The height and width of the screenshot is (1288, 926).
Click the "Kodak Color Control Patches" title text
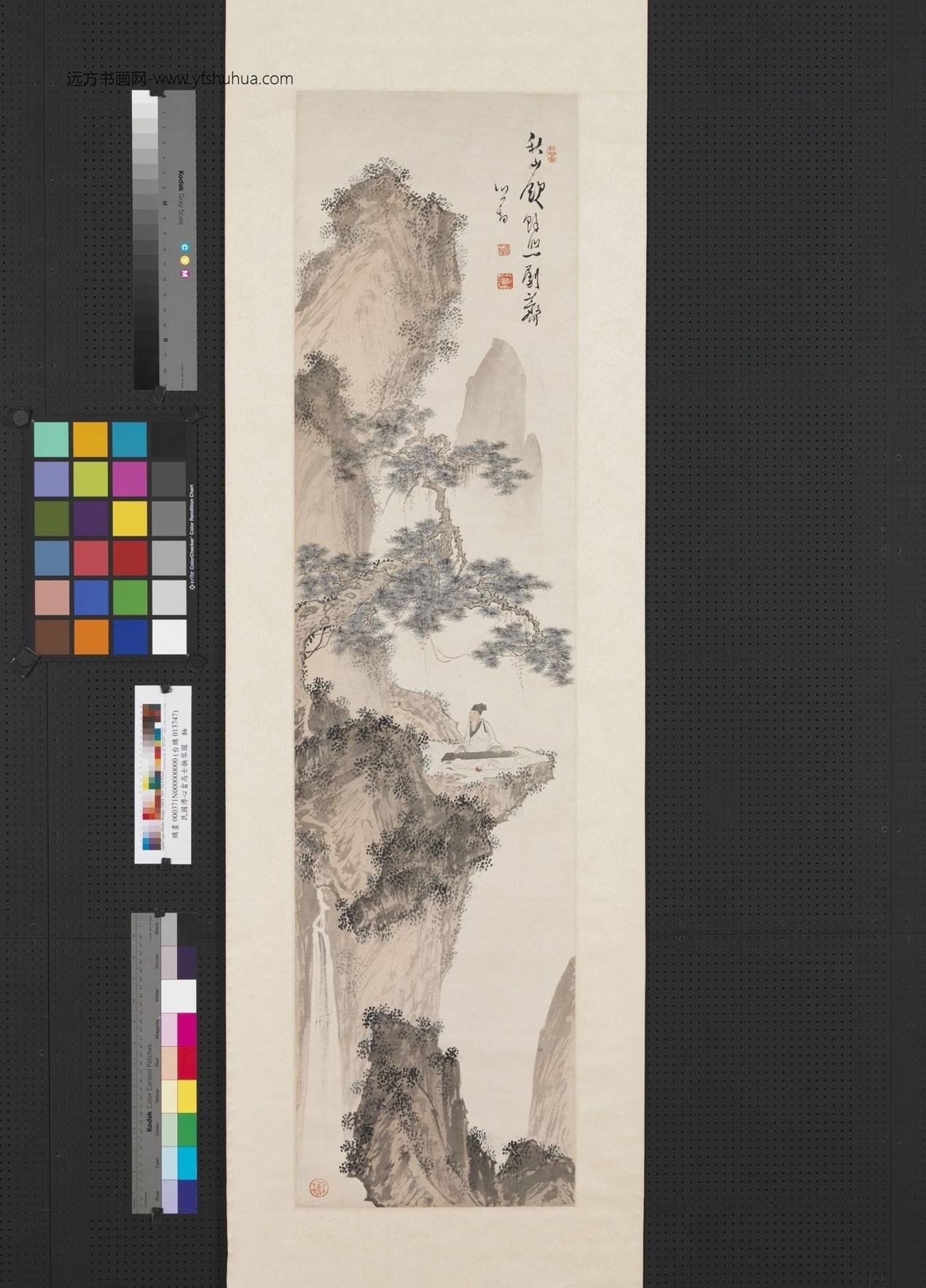coord(148,1088)
